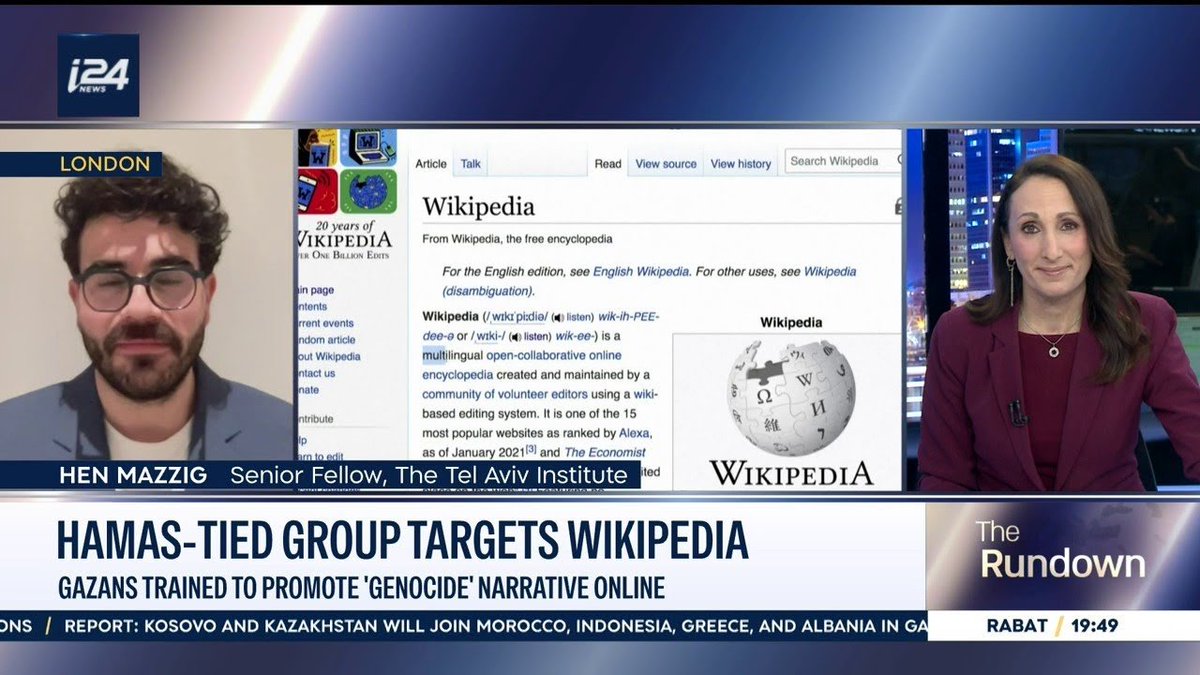Image resolution: width=1200 pixels, height=675 pixels.
Task: Open Current events in sidebar
Action: point(326,323)
